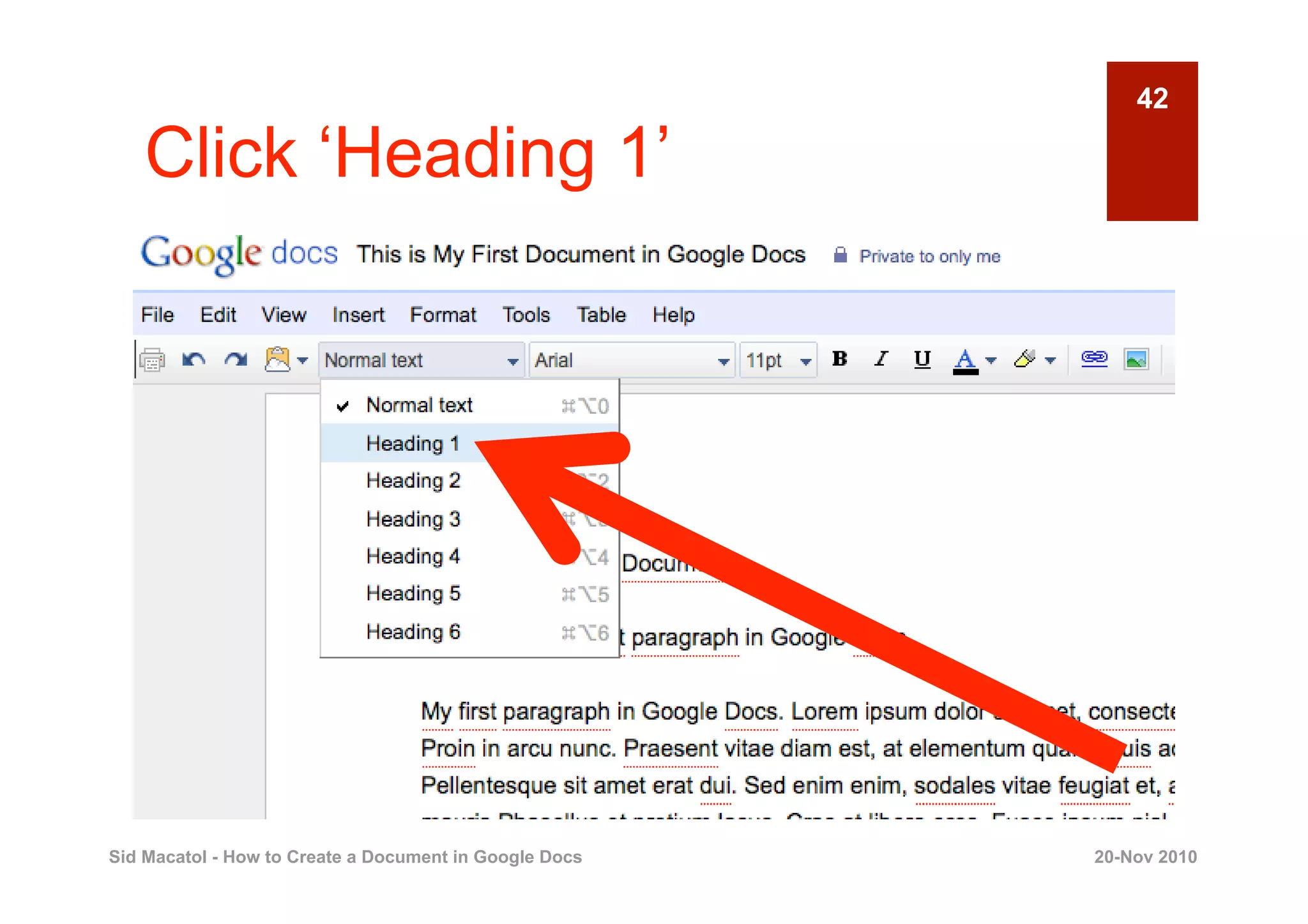This screenshot has height=924, width=1308.
Task: Open the Format menu
Action: click(x=443, y=315)
